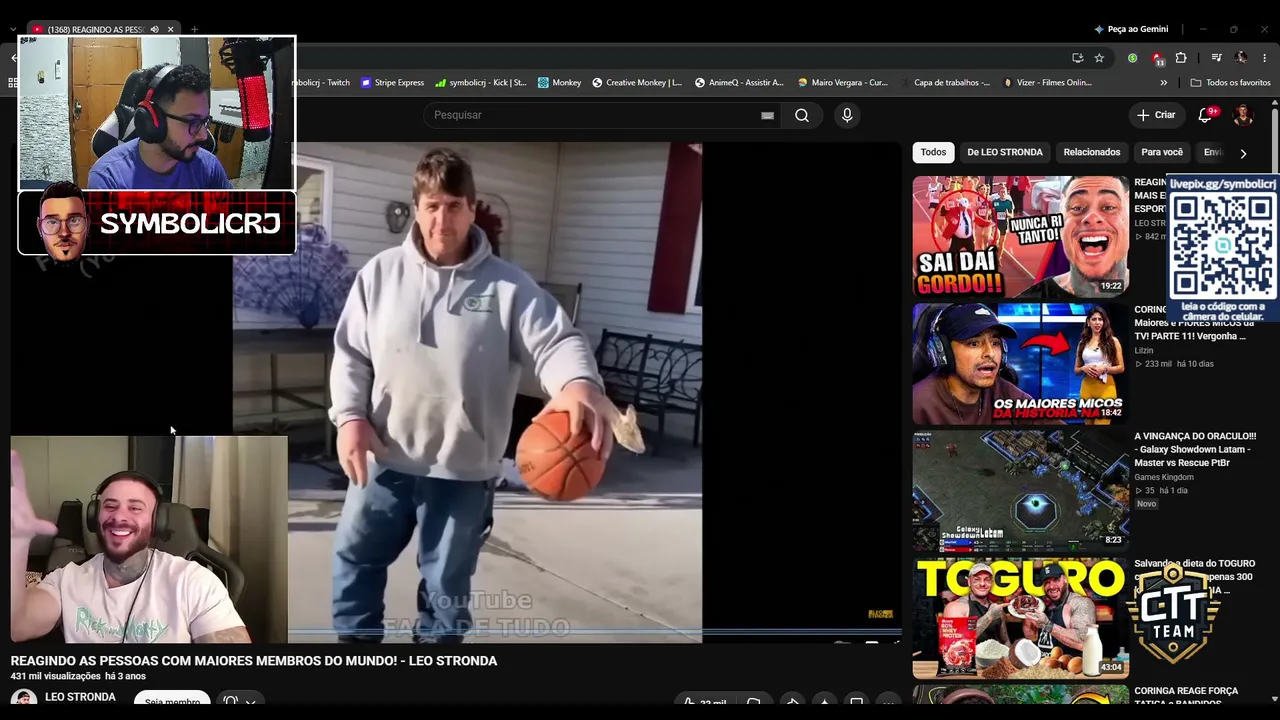Open the Todos os favoritos bookmarks folder
This screenshot has width=1280, height=720.
click(1230, 83)
